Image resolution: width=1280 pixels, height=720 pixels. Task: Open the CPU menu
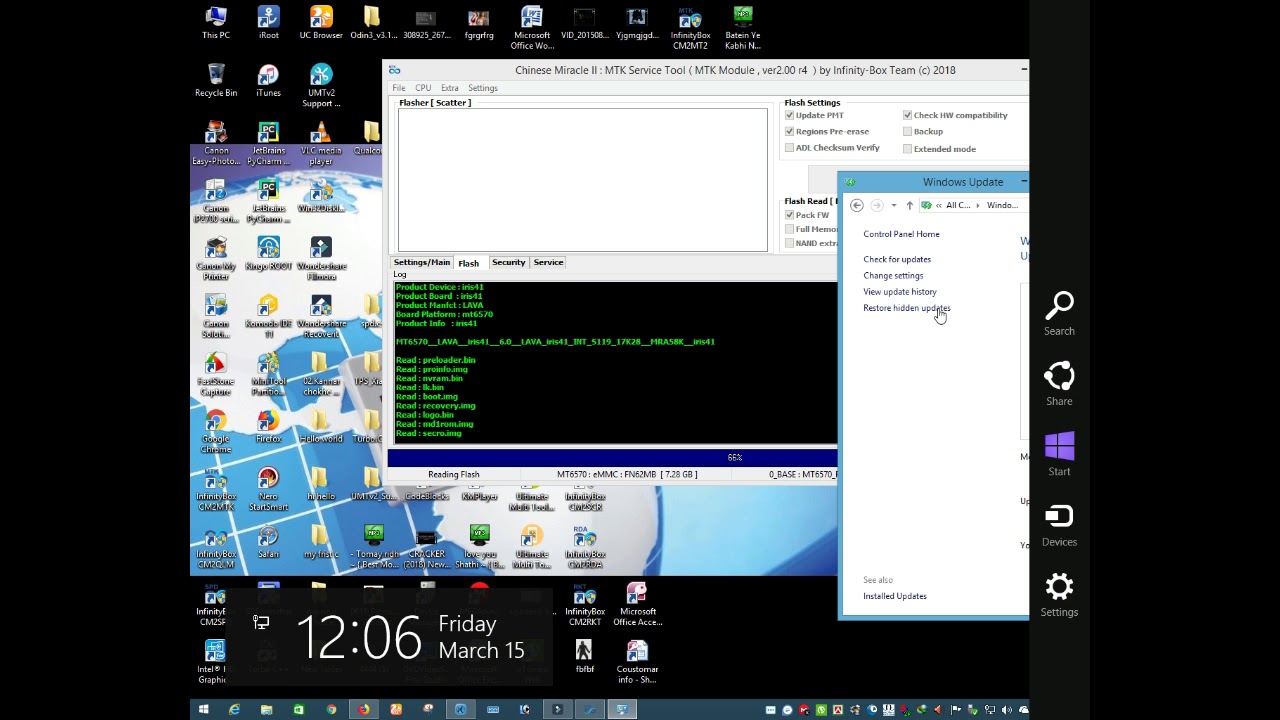[423, 88]
